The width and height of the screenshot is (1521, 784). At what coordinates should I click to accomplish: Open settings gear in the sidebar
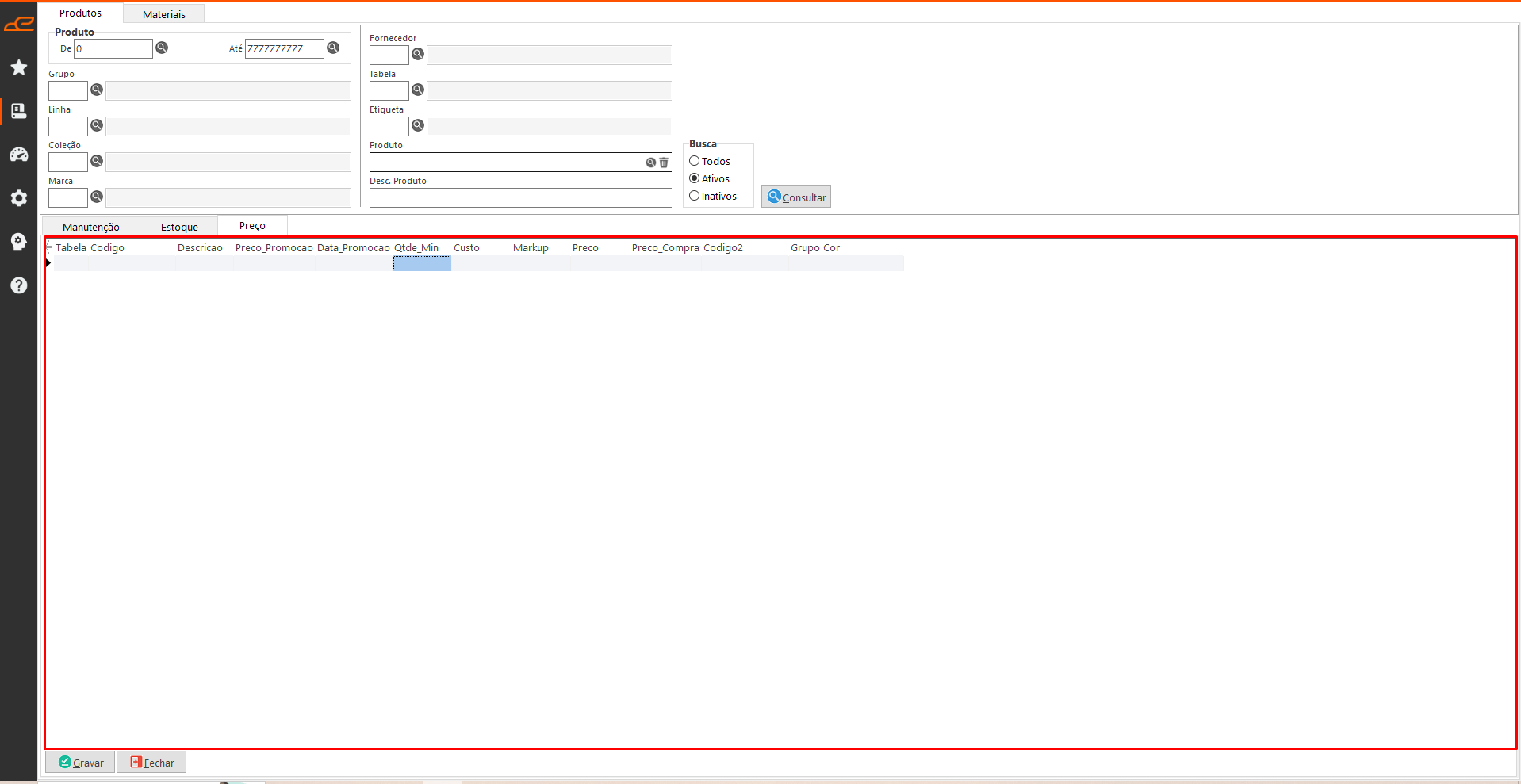pyautogui.click(x=19, y=198)
